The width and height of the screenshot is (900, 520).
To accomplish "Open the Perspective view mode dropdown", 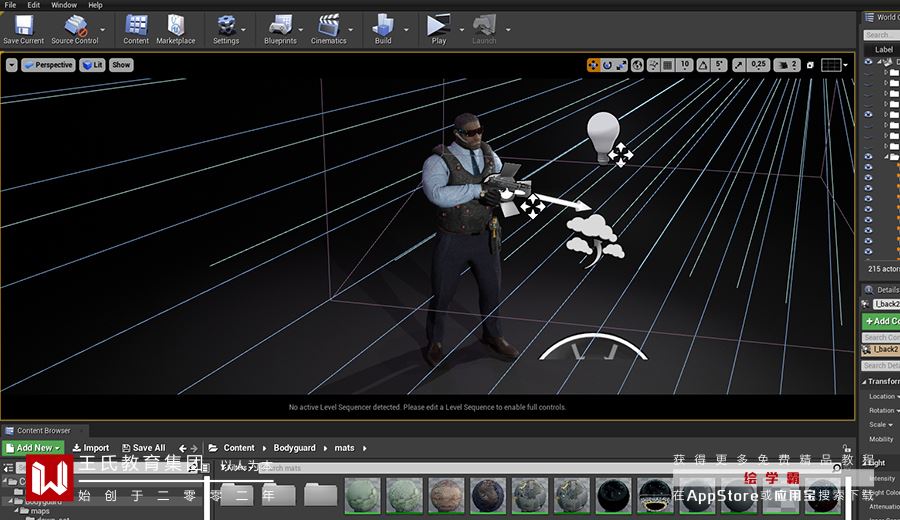I will (48, 65).
